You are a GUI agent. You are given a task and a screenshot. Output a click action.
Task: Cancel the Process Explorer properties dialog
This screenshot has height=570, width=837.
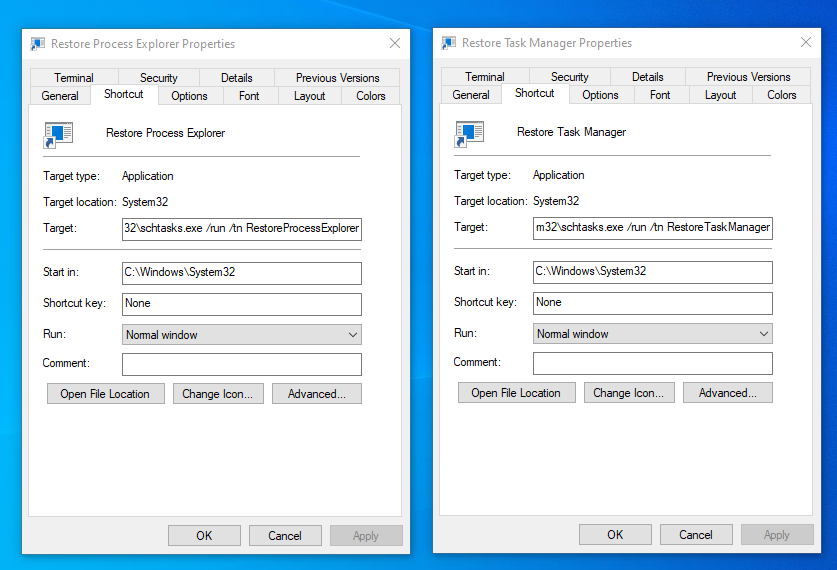click(285, 535)
